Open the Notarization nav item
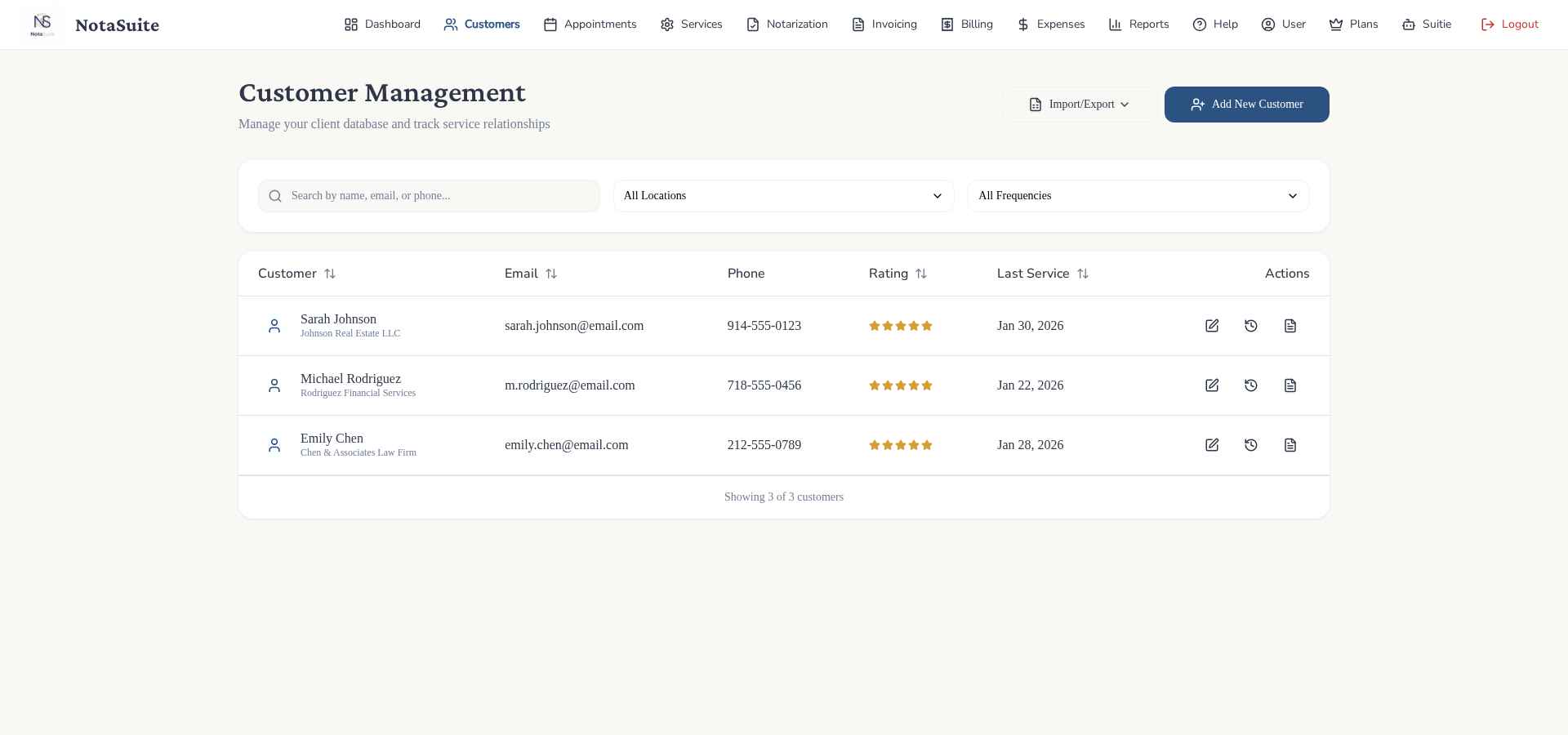The image size is (1568, 735). [x=787, y=24]
